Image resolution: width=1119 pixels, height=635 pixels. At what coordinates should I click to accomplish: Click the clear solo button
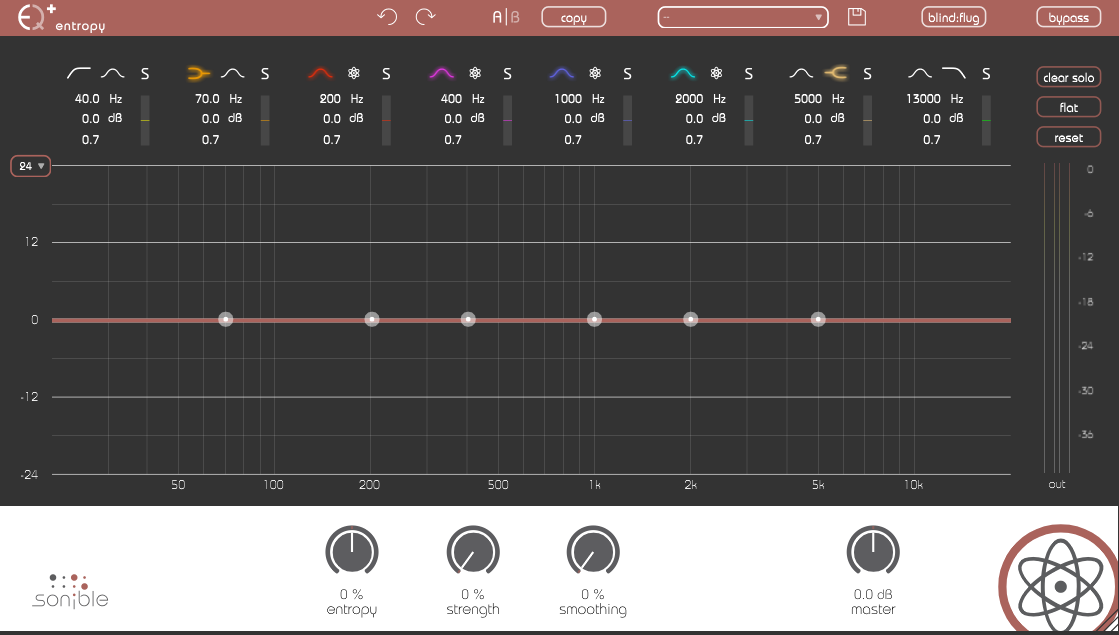click(1068, 77)
